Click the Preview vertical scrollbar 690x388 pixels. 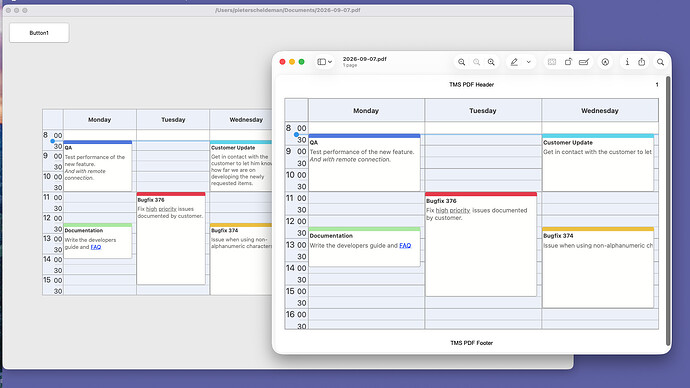668,211
